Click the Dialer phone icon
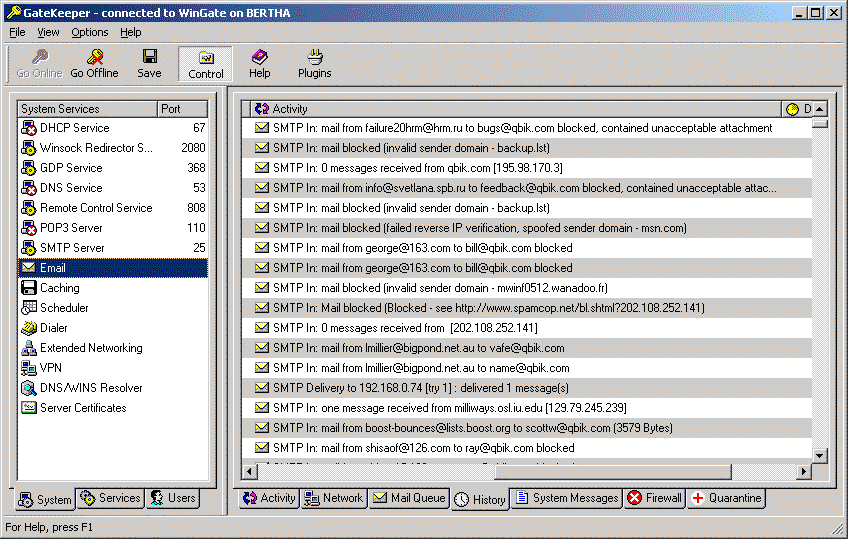 [29, 328]
